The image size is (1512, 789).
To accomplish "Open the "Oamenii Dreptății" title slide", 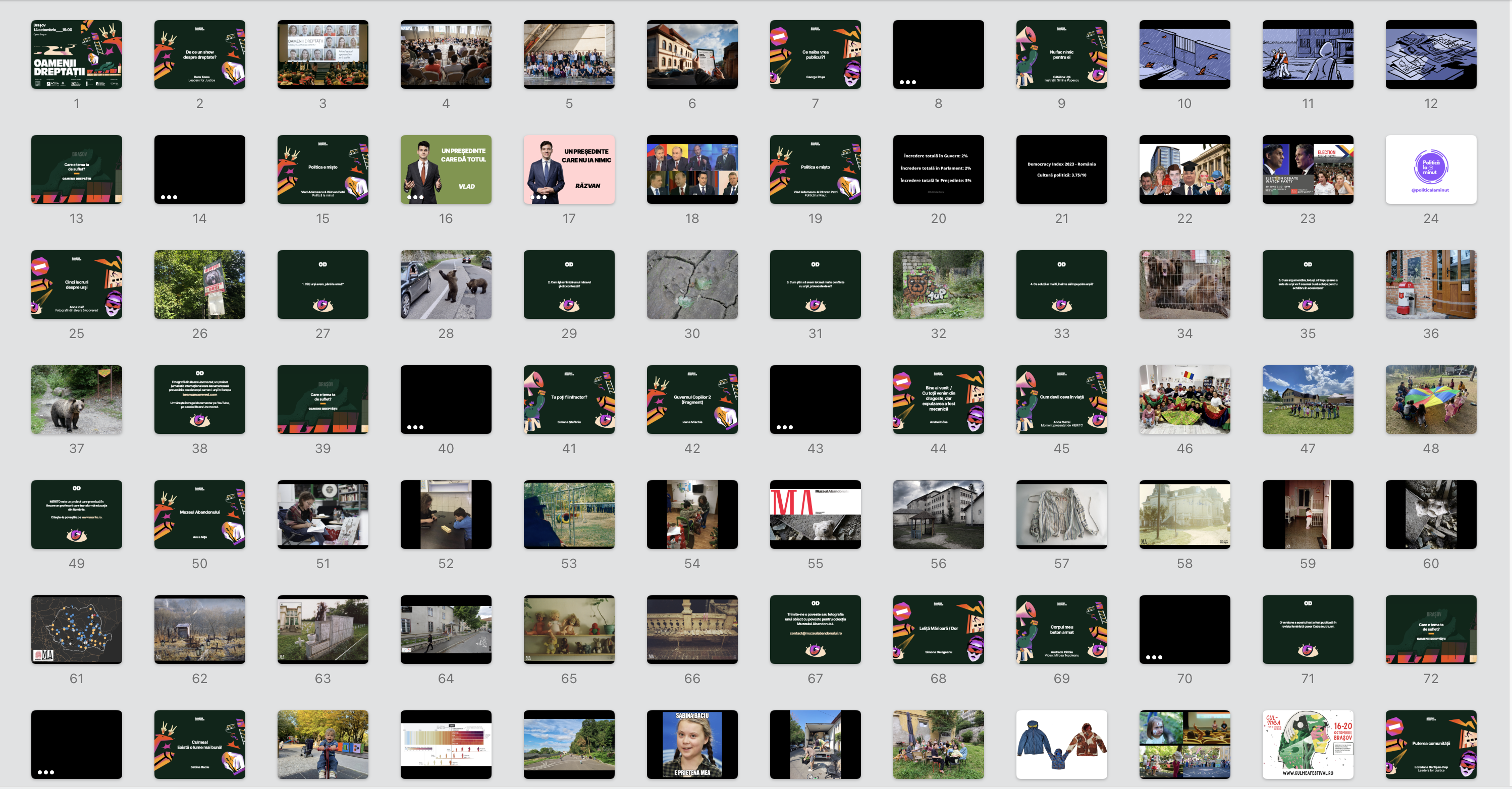I will 76,54.
